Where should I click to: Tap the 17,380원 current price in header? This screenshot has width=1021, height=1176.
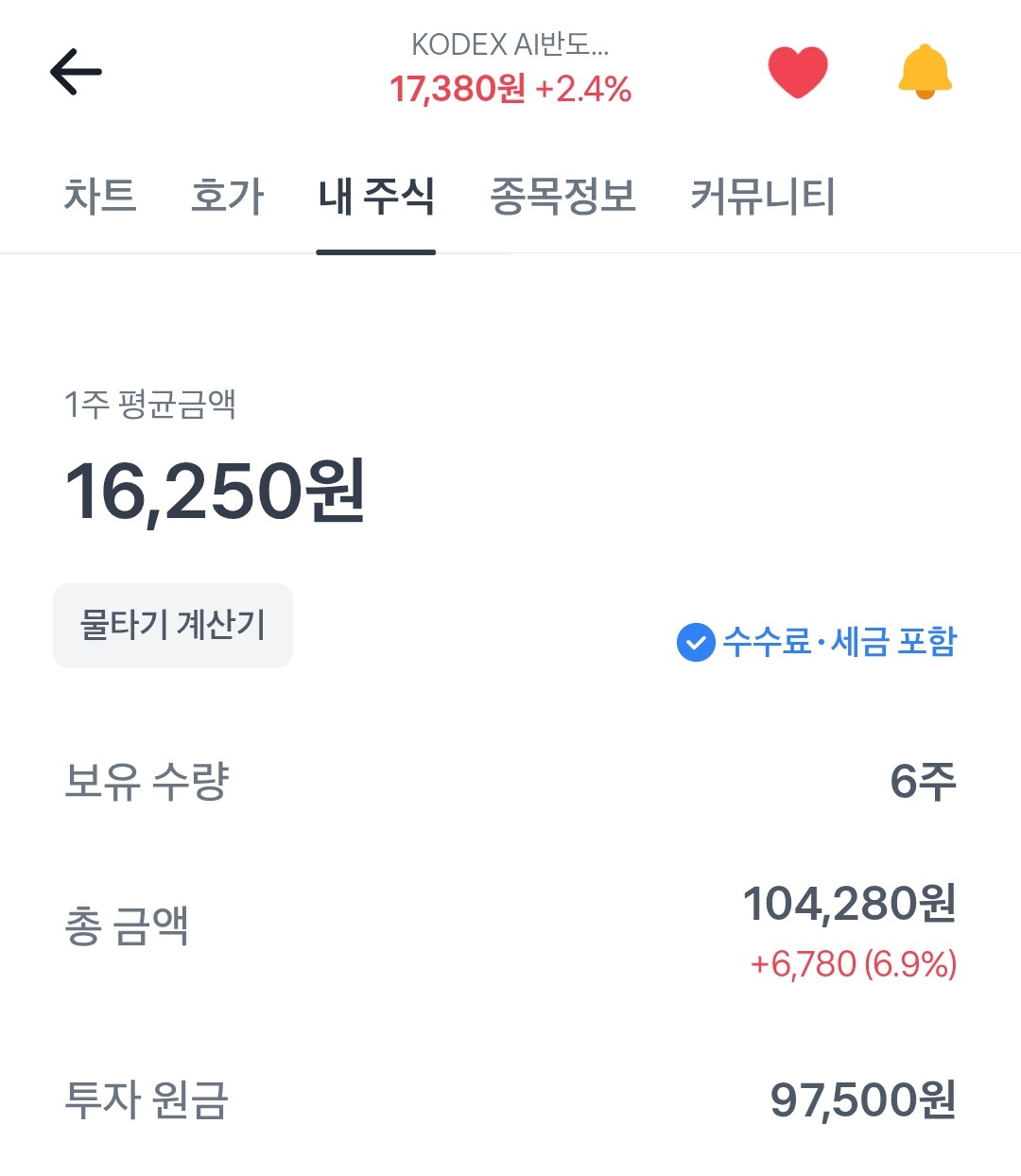tap(458, 90)
